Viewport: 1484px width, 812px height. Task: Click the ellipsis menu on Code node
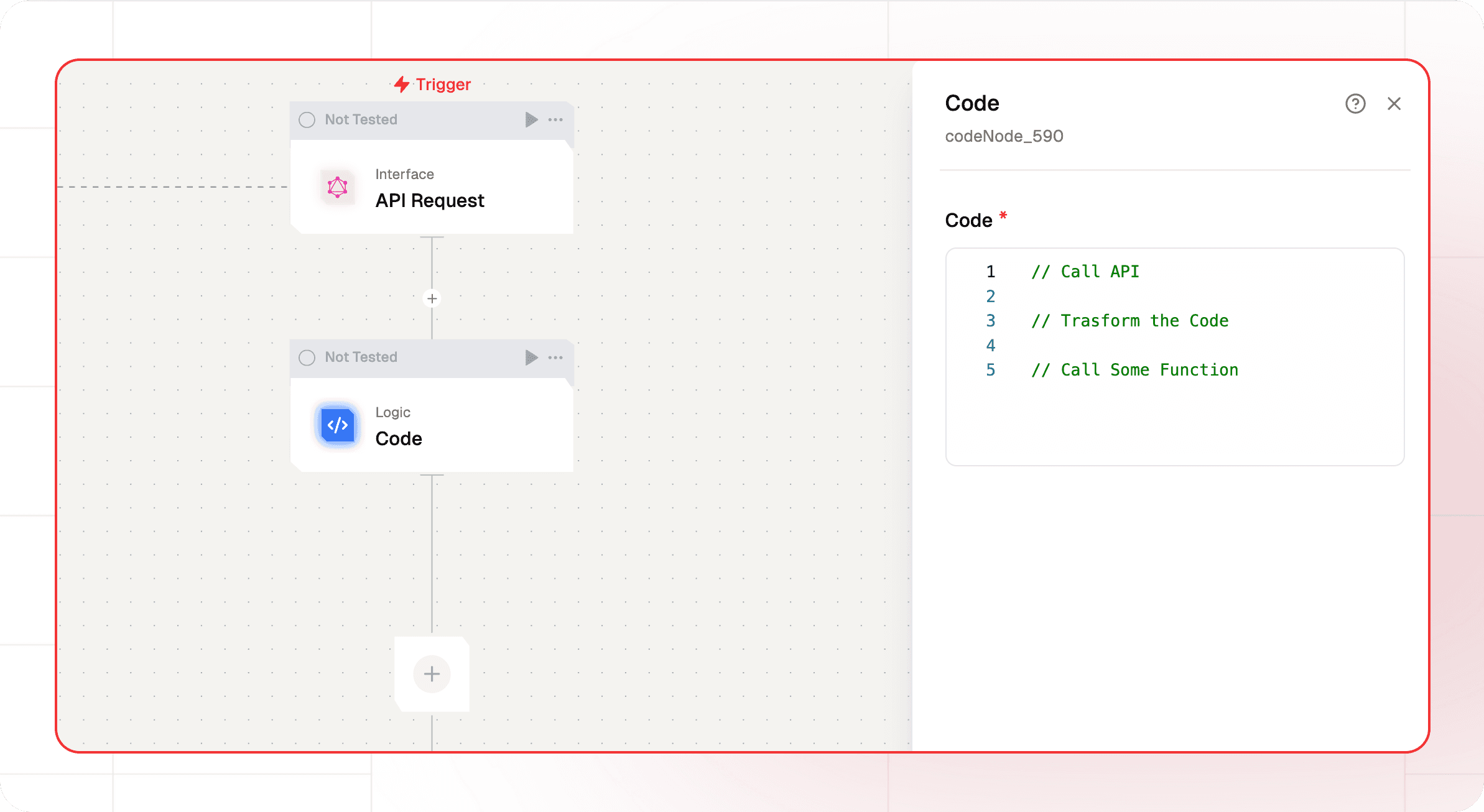pos(556,357)
